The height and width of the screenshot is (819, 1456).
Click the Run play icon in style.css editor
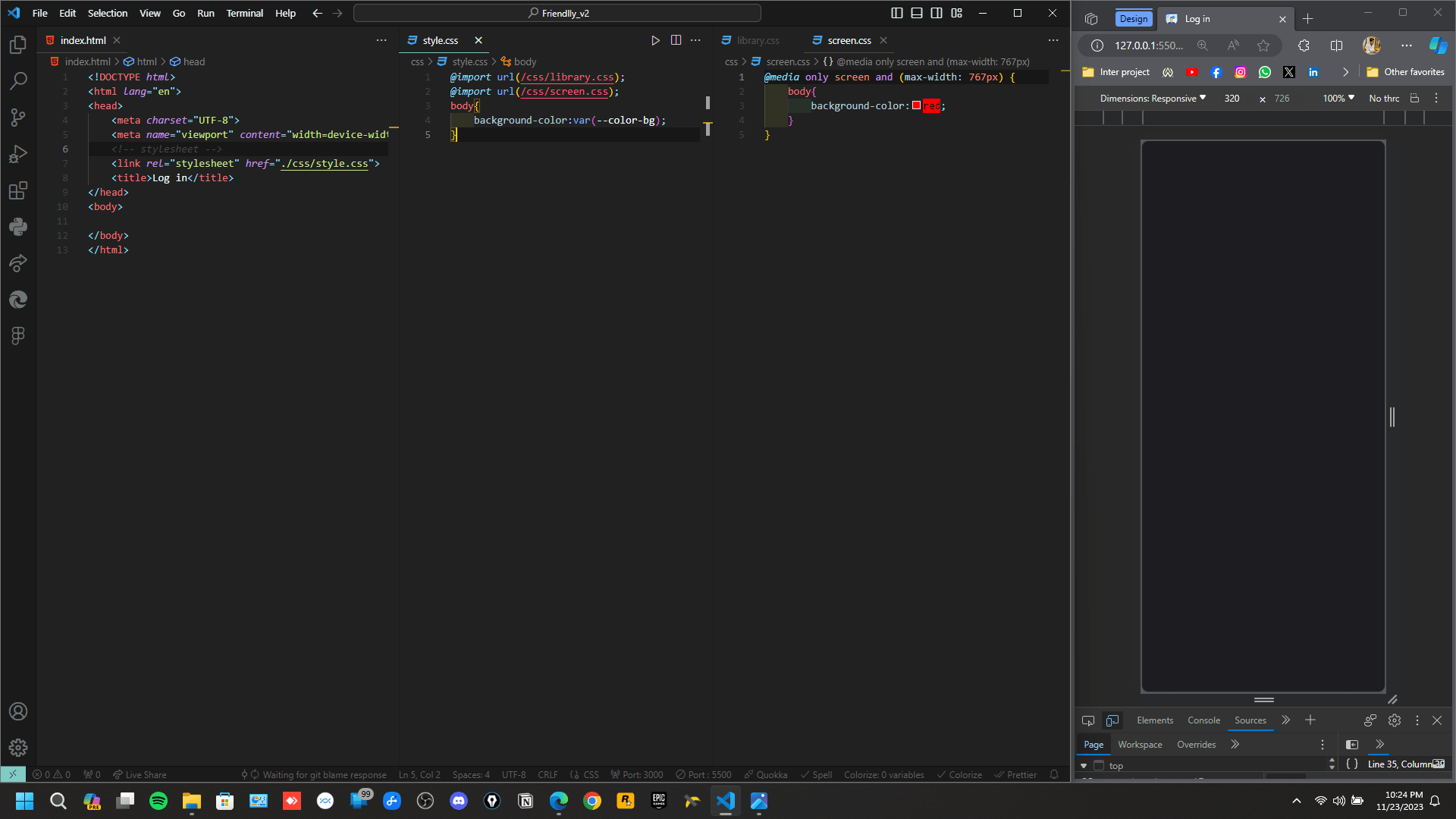(x=655, y=40)
